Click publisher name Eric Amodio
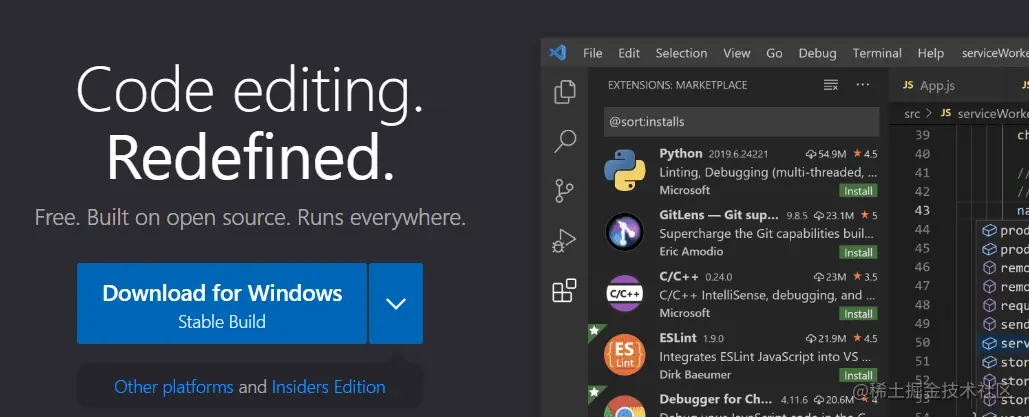Screen dimensions: 1029x417 [x=691, y=252]
